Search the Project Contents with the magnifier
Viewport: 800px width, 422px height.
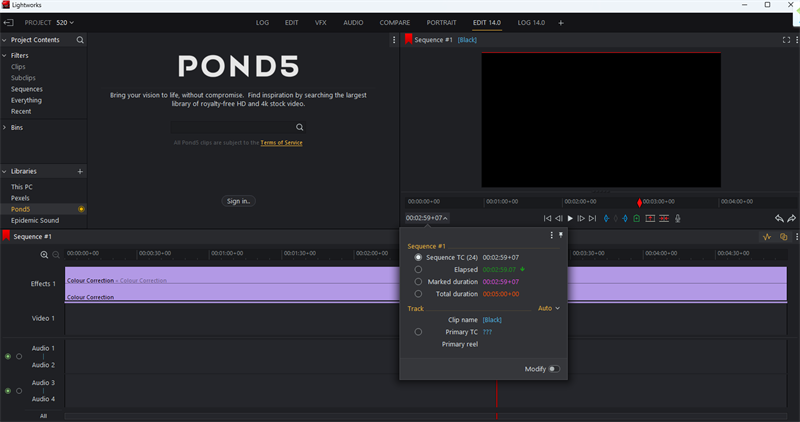[80, 40]
